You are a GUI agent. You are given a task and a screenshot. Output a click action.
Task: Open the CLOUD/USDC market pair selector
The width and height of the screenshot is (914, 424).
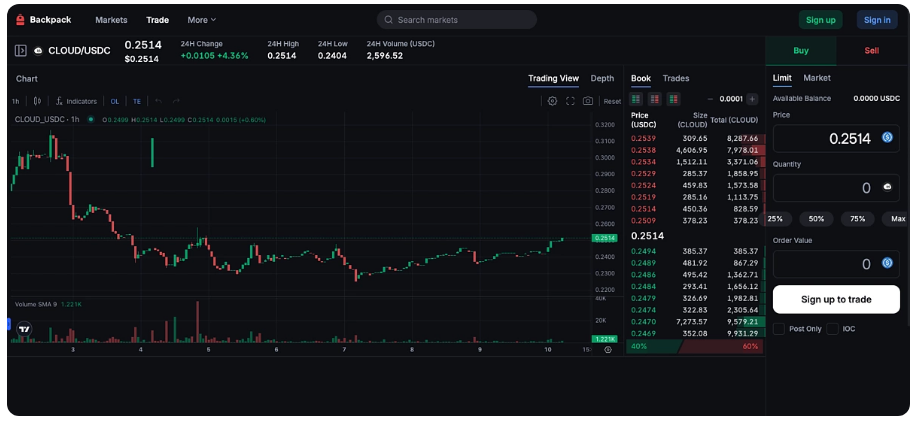tap(79, 51)
